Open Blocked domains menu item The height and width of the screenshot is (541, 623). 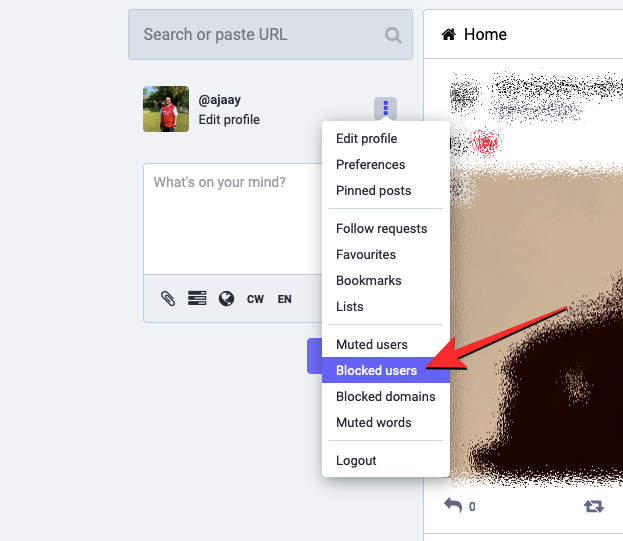coord(386,396)
